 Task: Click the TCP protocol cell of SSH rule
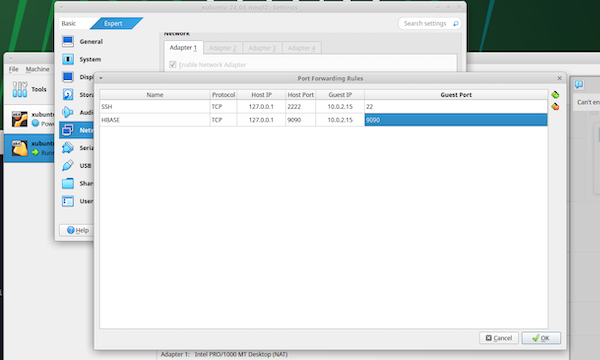[x=223, y=106]
